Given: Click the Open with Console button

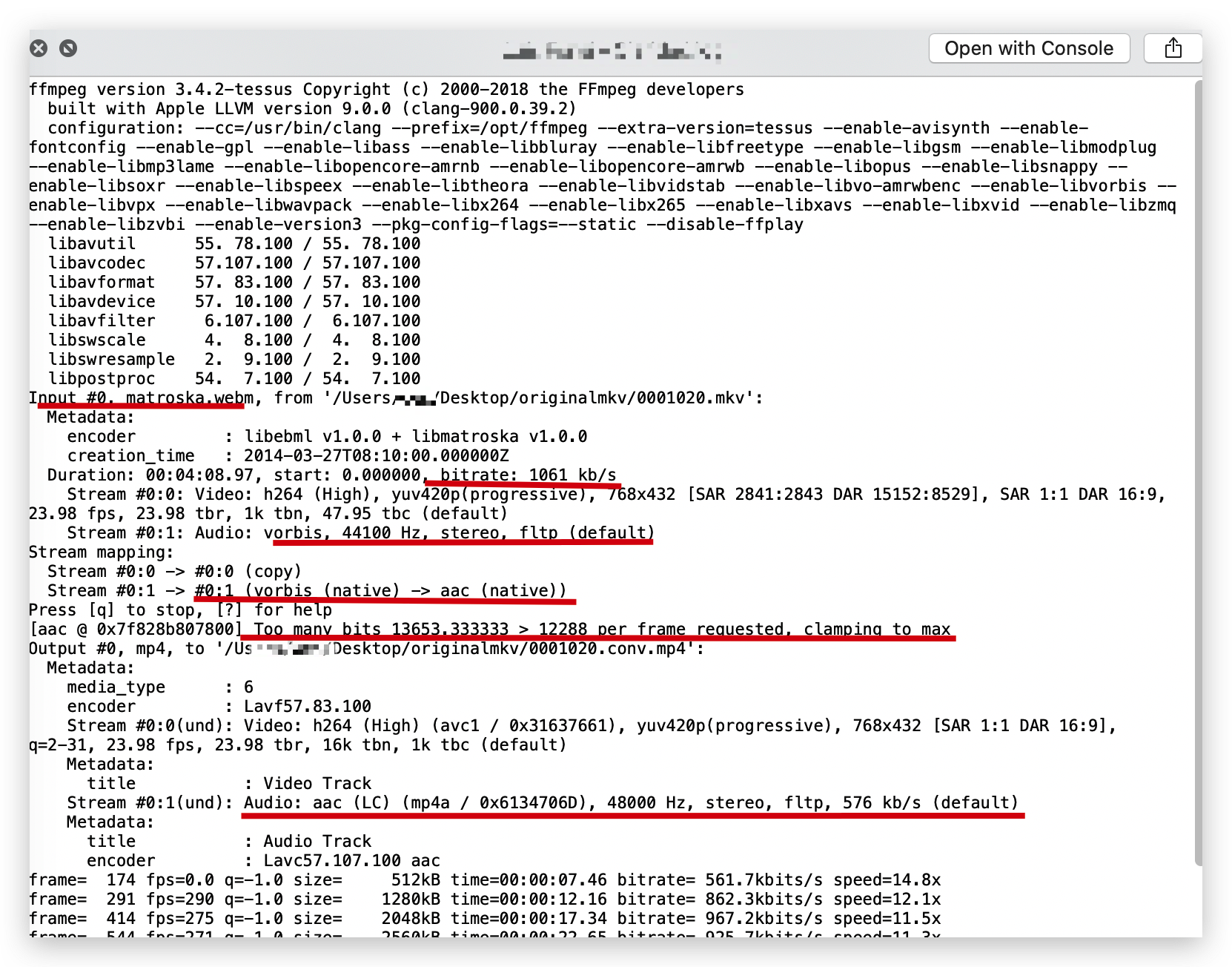Looking at the screenshot, I should click(1028, 49).
